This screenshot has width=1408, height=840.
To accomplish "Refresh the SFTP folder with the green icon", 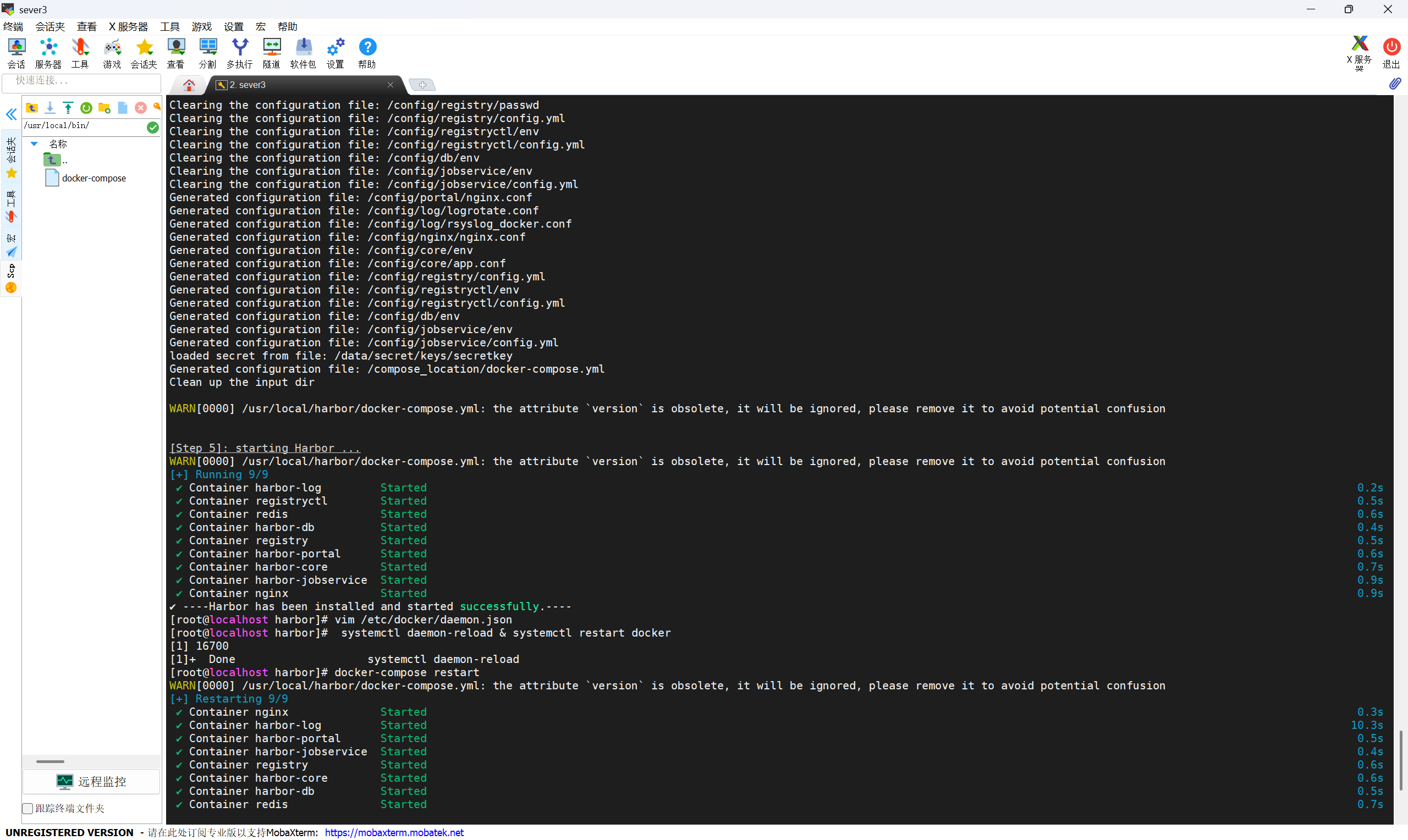I will tap(86, 108).
